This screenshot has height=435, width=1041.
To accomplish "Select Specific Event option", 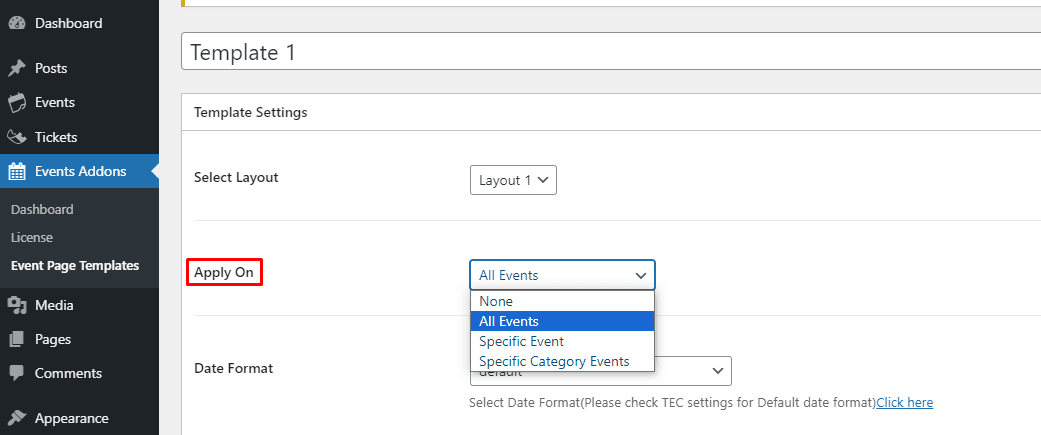I will (x=521, y=341).
